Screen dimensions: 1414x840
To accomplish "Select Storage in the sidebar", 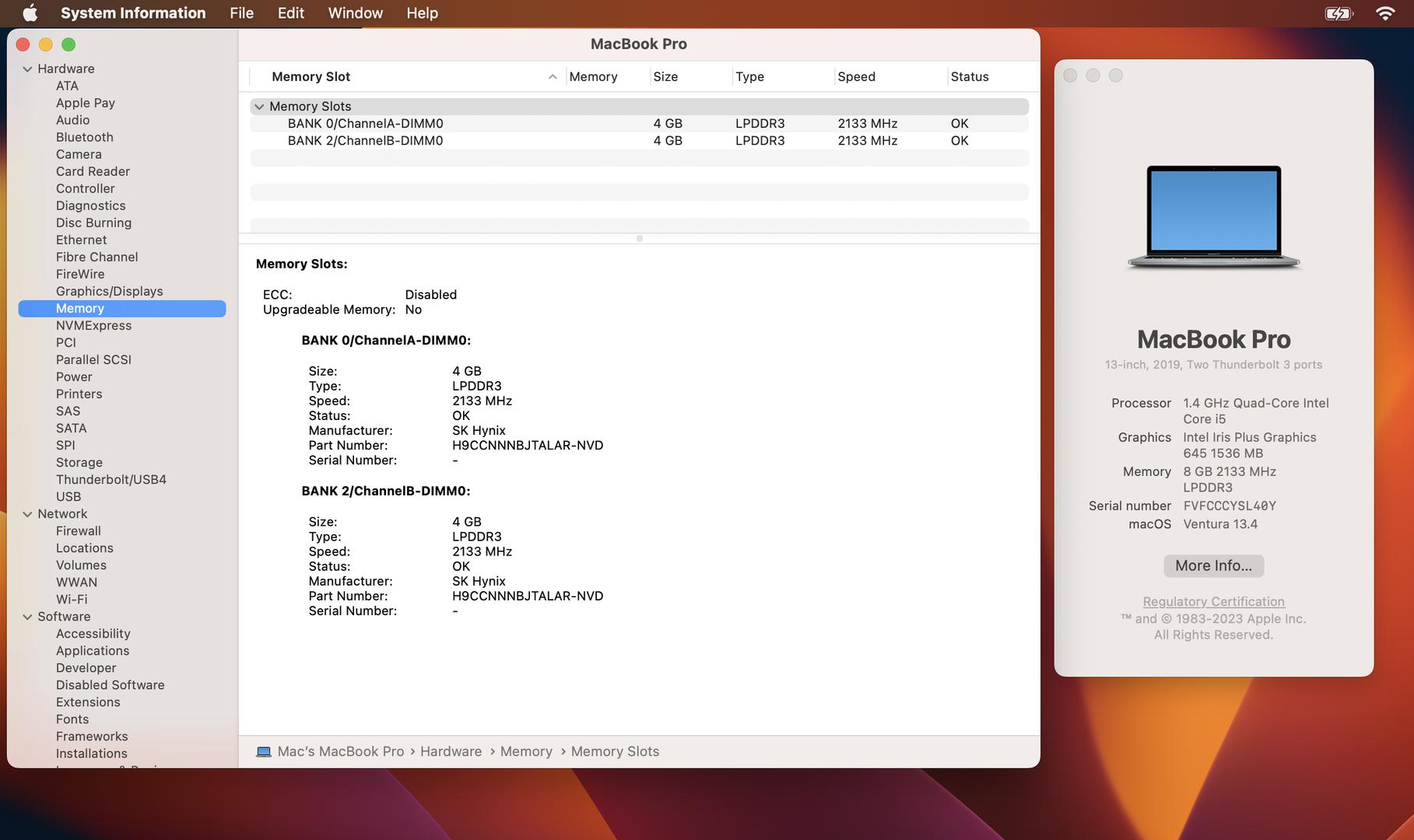I will (79, 462).
